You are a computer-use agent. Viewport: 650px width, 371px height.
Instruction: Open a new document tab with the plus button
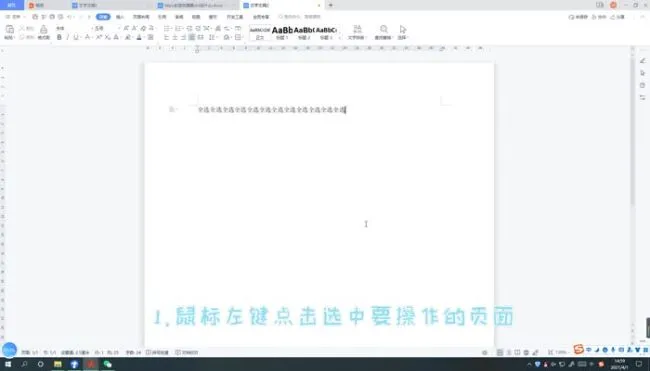(330, 5)
